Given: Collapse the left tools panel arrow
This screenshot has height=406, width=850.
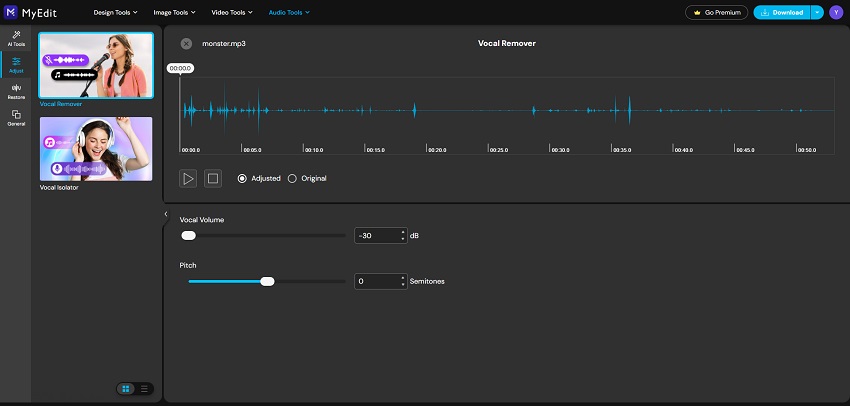Looking at the screenshot, I should coord(165,214).
